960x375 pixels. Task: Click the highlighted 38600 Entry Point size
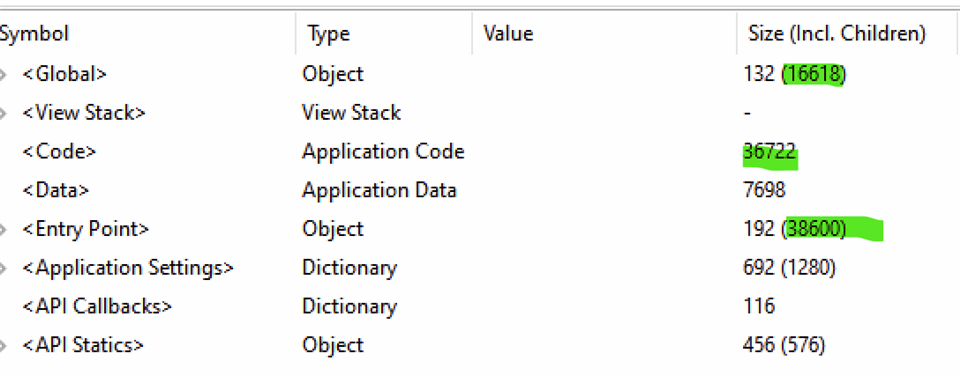click(x=817, y=229)
